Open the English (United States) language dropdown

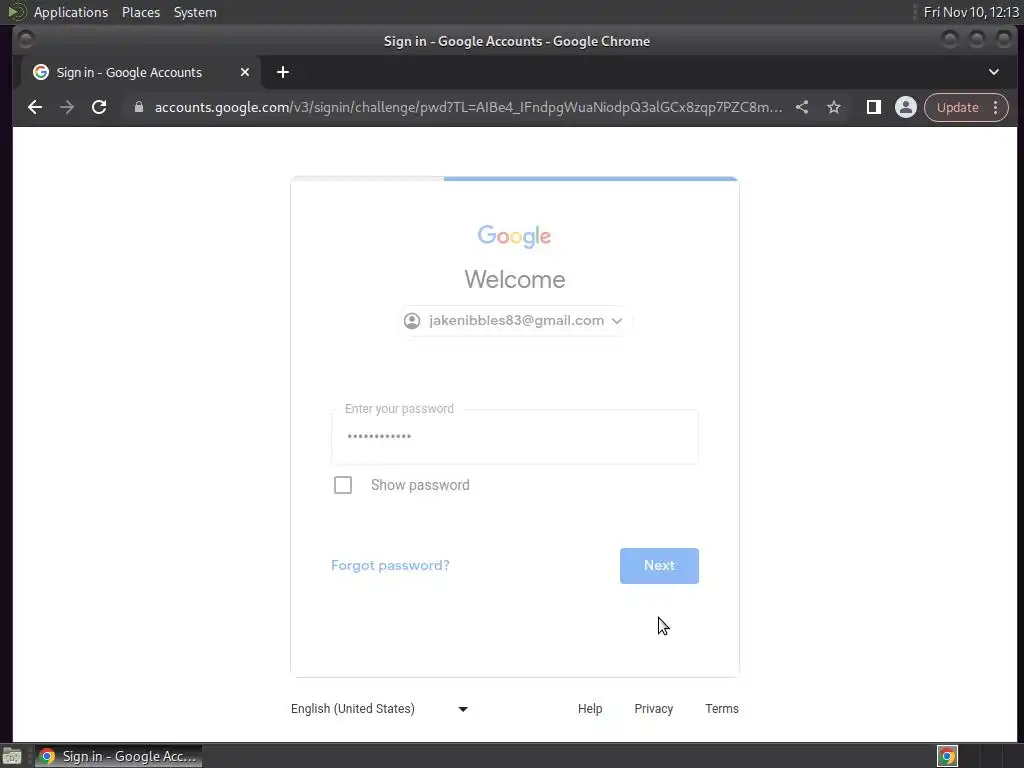click(379, 709)
